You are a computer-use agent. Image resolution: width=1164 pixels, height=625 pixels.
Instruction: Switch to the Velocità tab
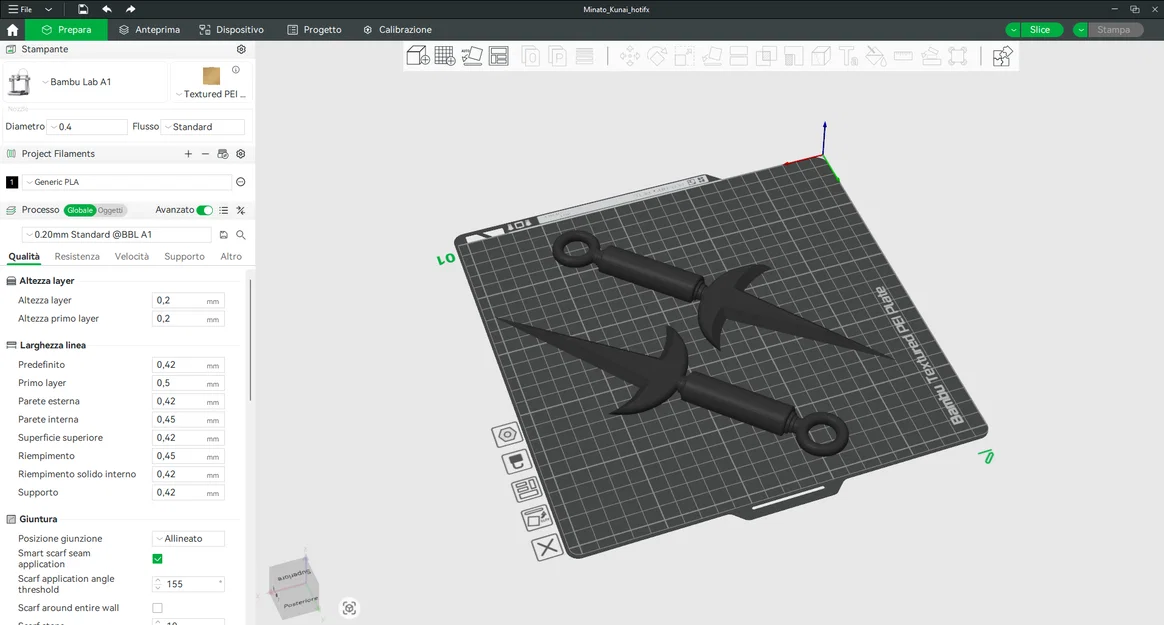131,256
